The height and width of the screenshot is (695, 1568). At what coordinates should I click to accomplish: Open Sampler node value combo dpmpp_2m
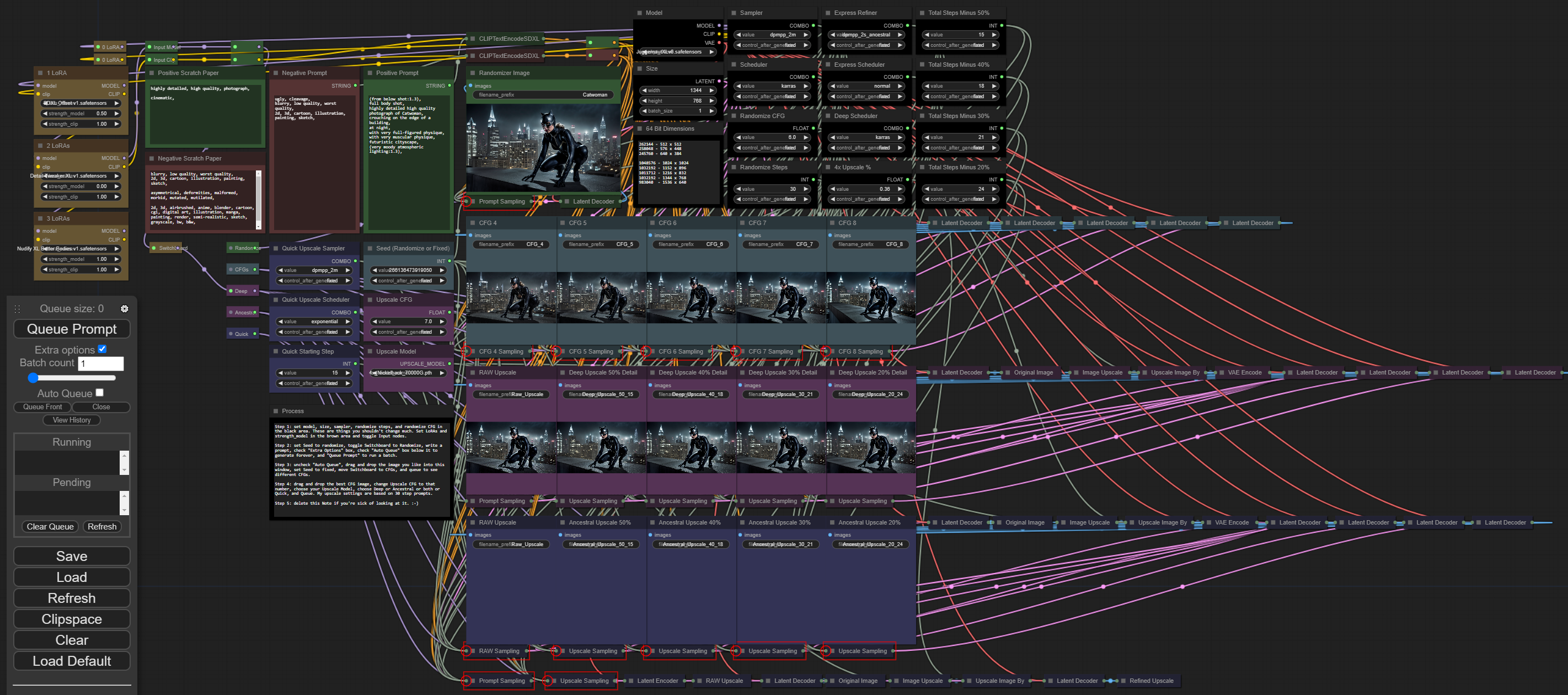coord(772,35)
